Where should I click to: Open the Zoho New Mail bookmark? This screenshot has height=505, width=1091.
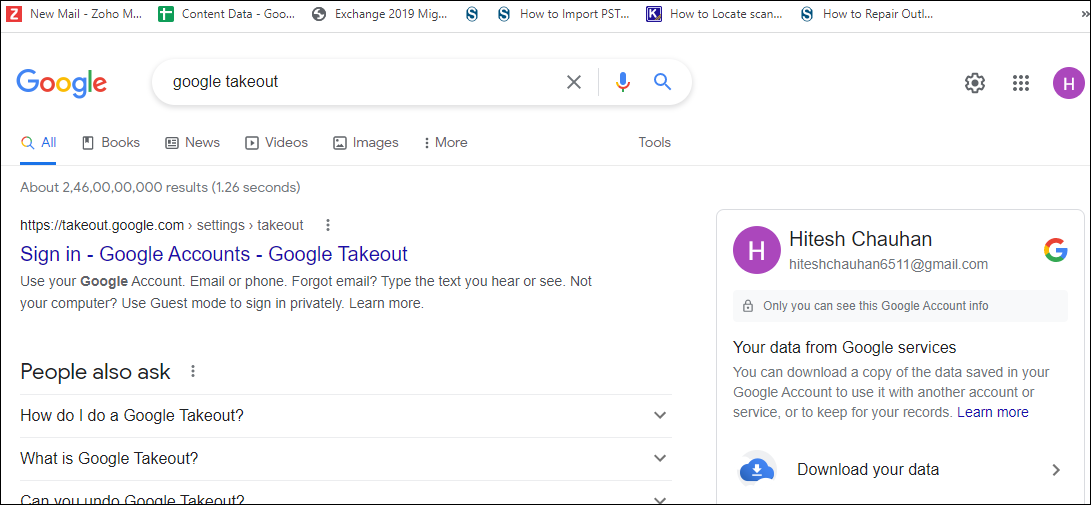click(74, 13)
